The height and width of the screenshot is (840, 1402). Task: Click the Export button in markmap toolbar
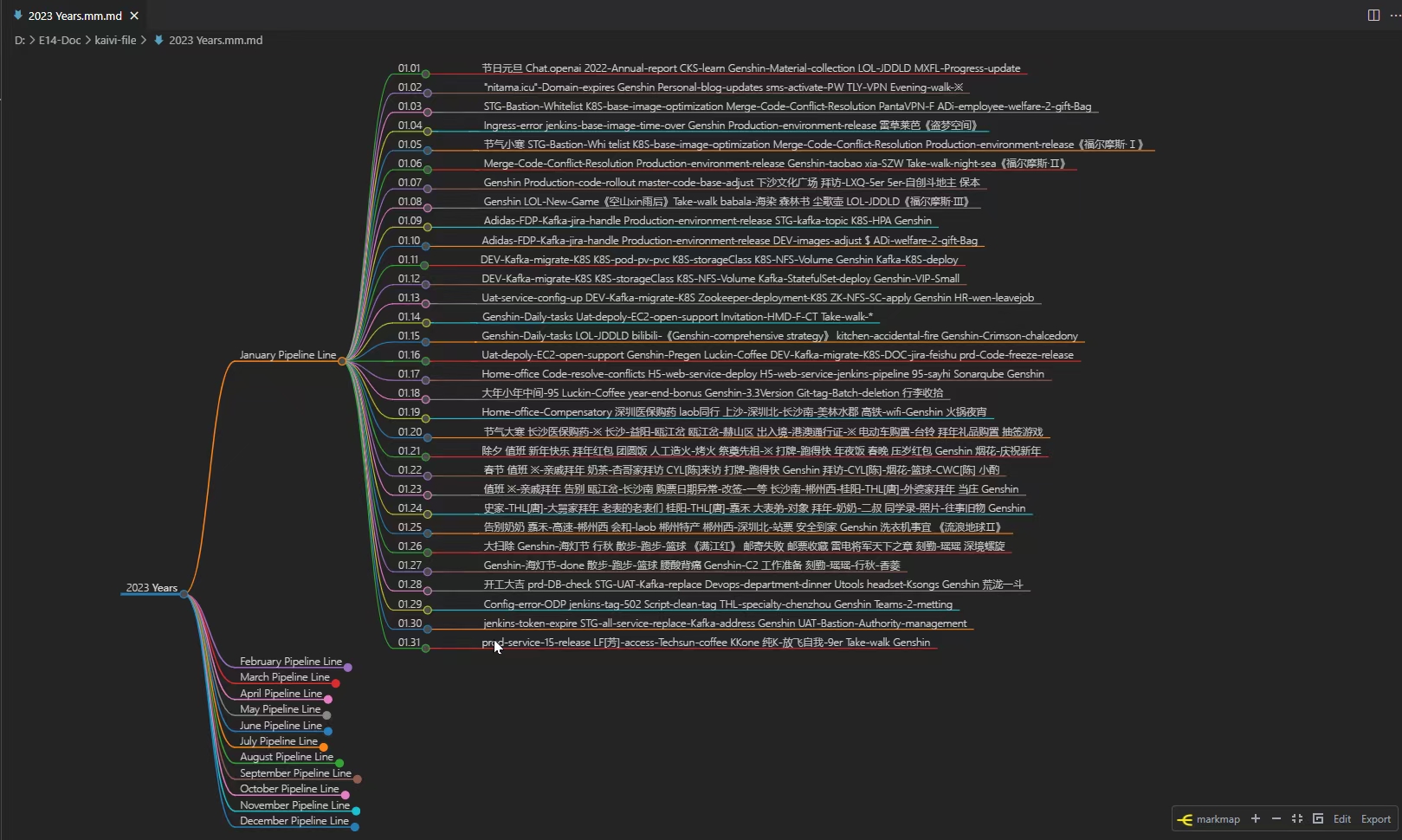1376,819
